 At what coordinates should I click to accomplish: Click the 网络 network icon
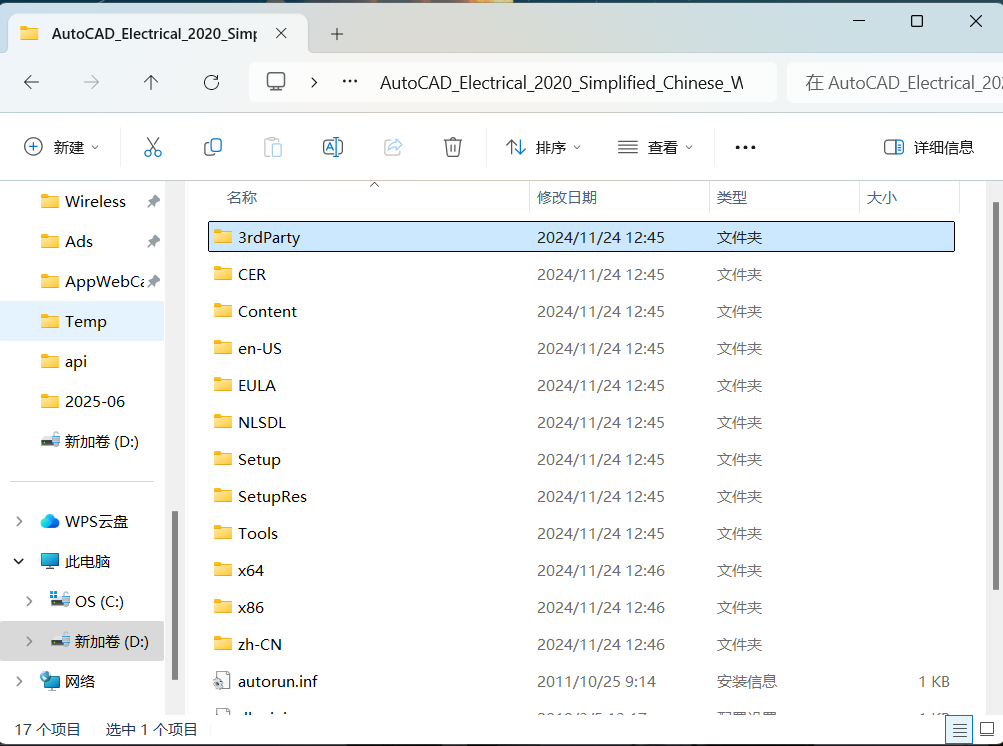[50, 681]
